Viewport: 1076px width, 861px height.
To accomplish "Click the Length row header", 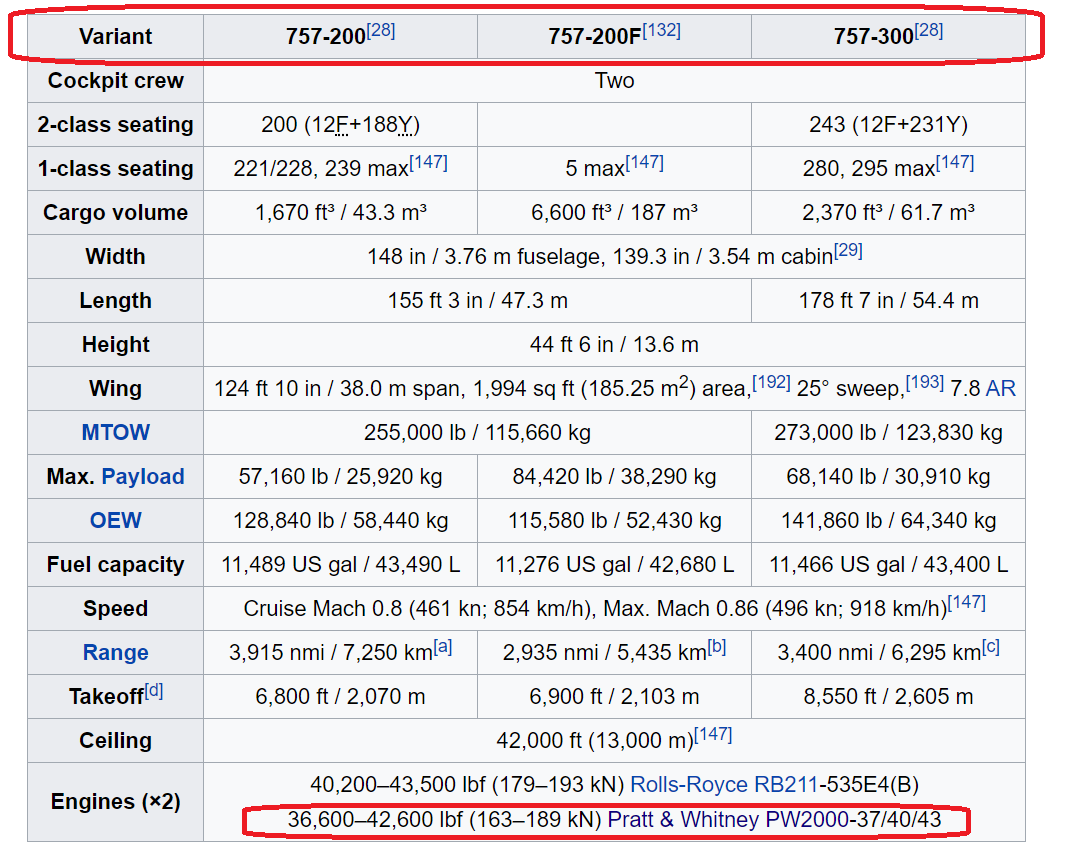I will click(x=115, y=300).
